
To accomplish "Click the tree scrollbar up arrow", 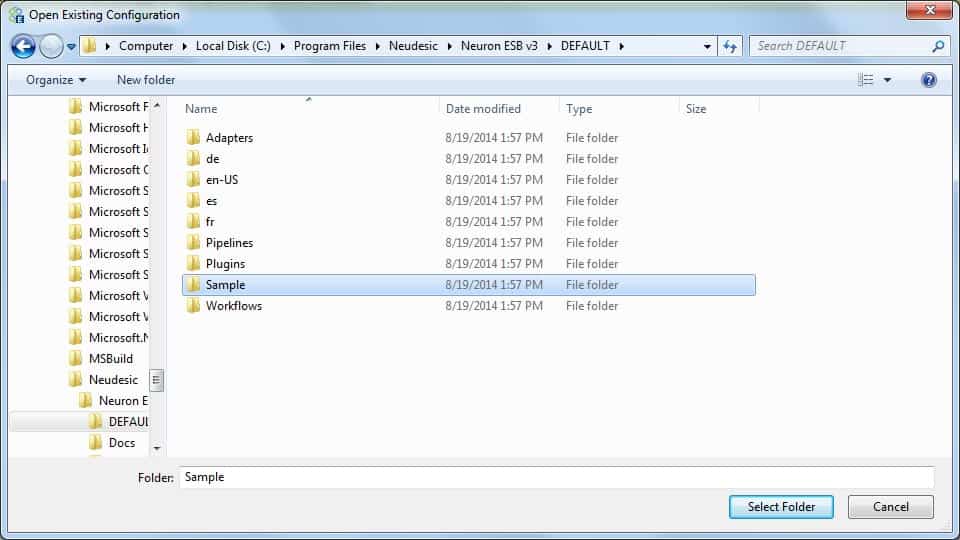I will (x=157, y=105).
